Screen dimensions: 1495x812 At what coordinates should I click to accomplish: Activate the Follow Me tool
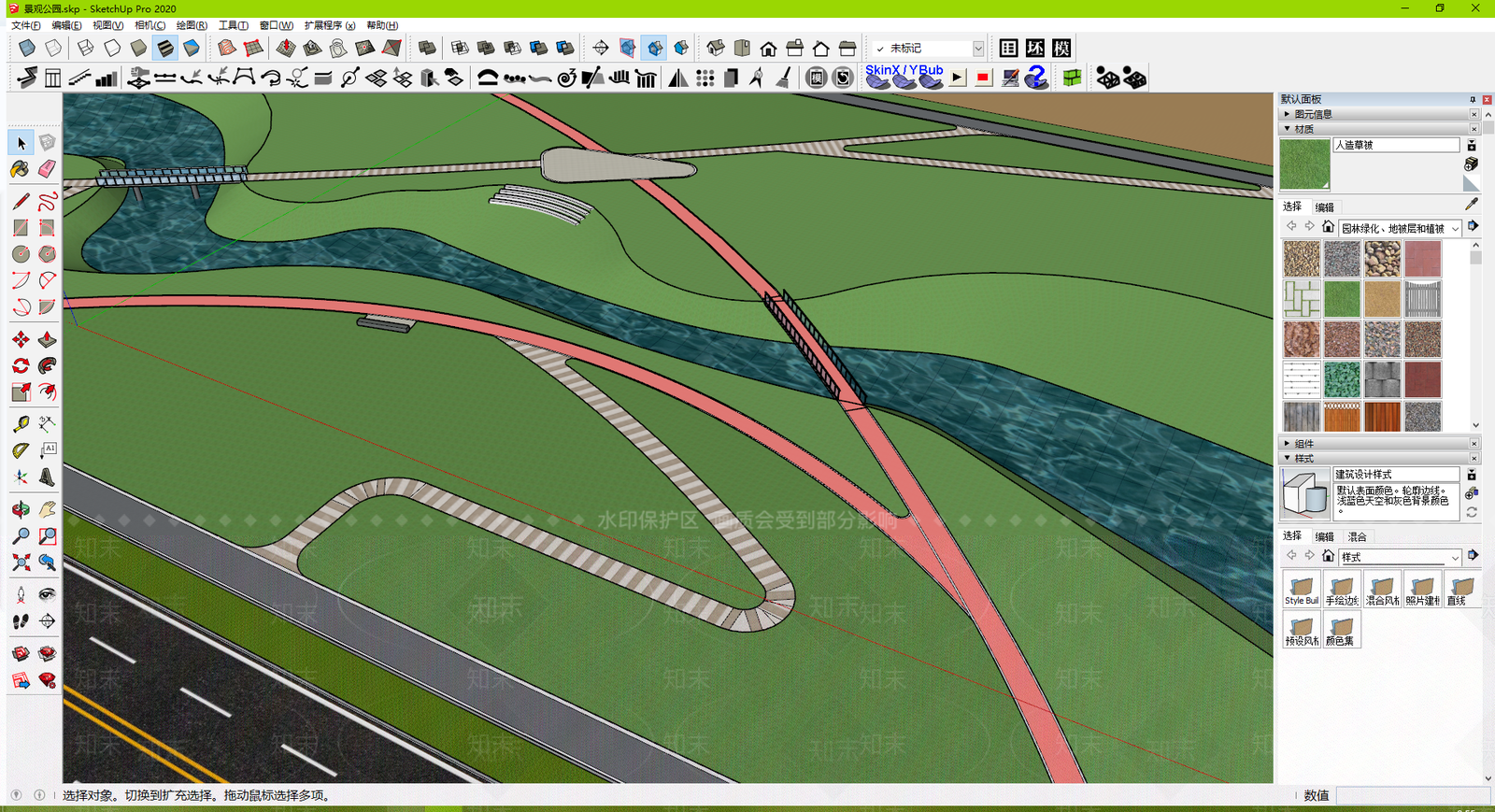tap(47, 365)
